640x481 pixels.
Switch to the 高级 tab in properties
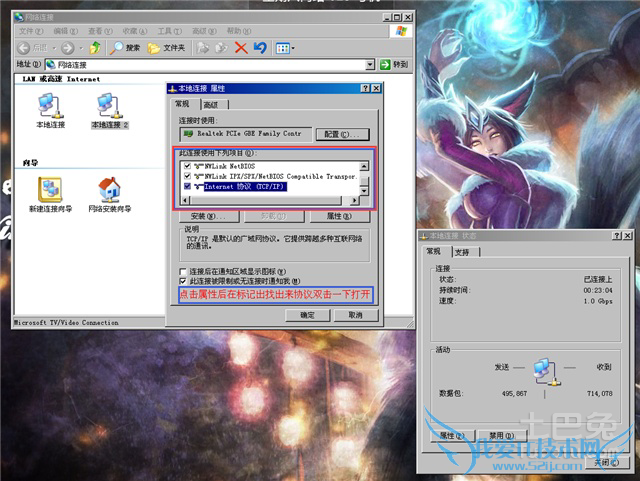pos(211,104)
